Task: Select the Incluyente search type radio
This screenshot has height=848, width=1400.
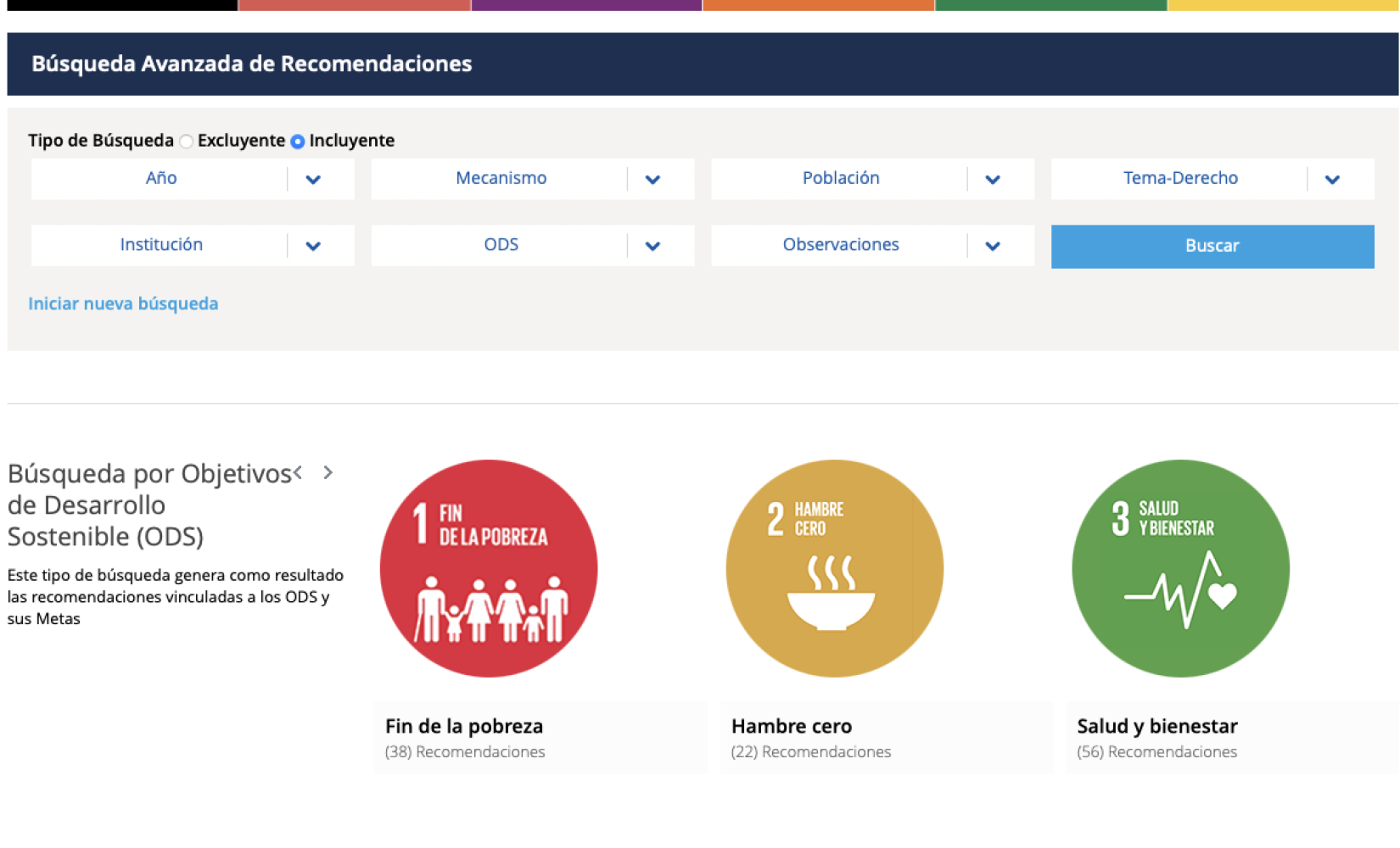Action: [x=298, y=142]
